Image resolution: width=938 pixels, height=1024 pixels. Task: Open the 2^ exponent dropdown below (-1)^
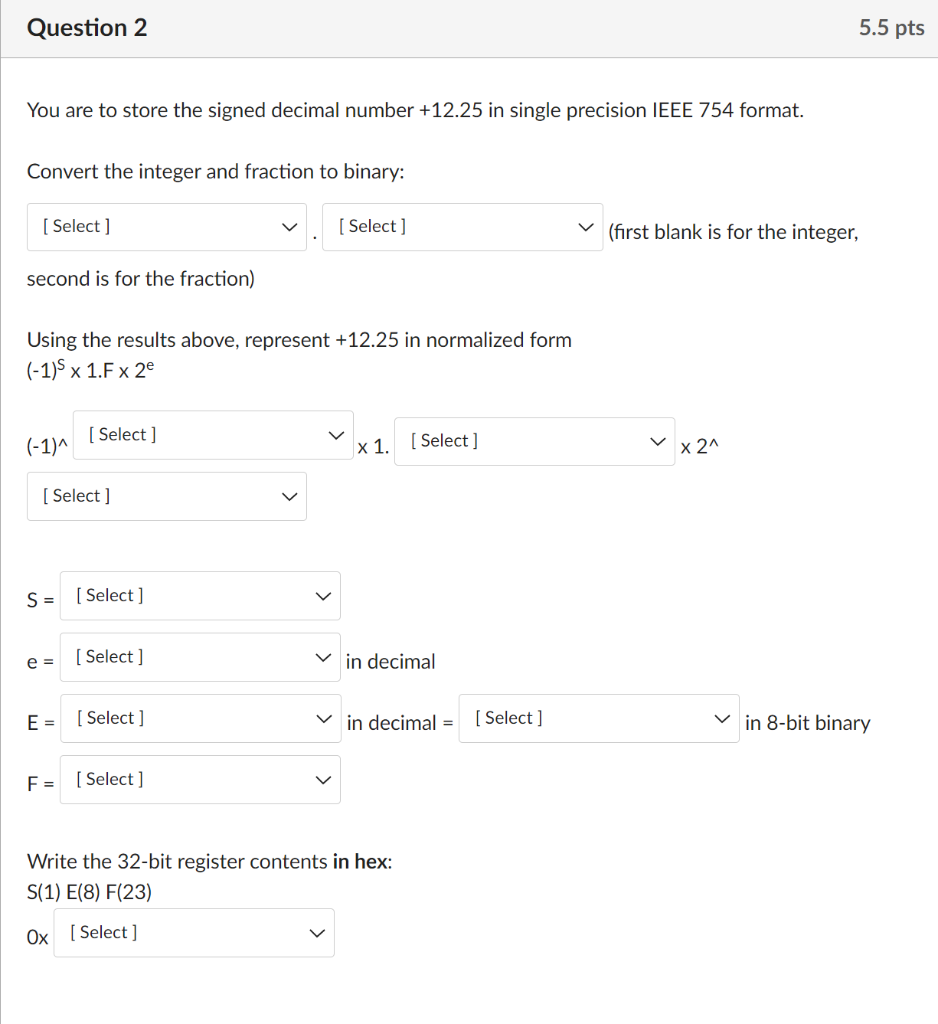(166, 496)
